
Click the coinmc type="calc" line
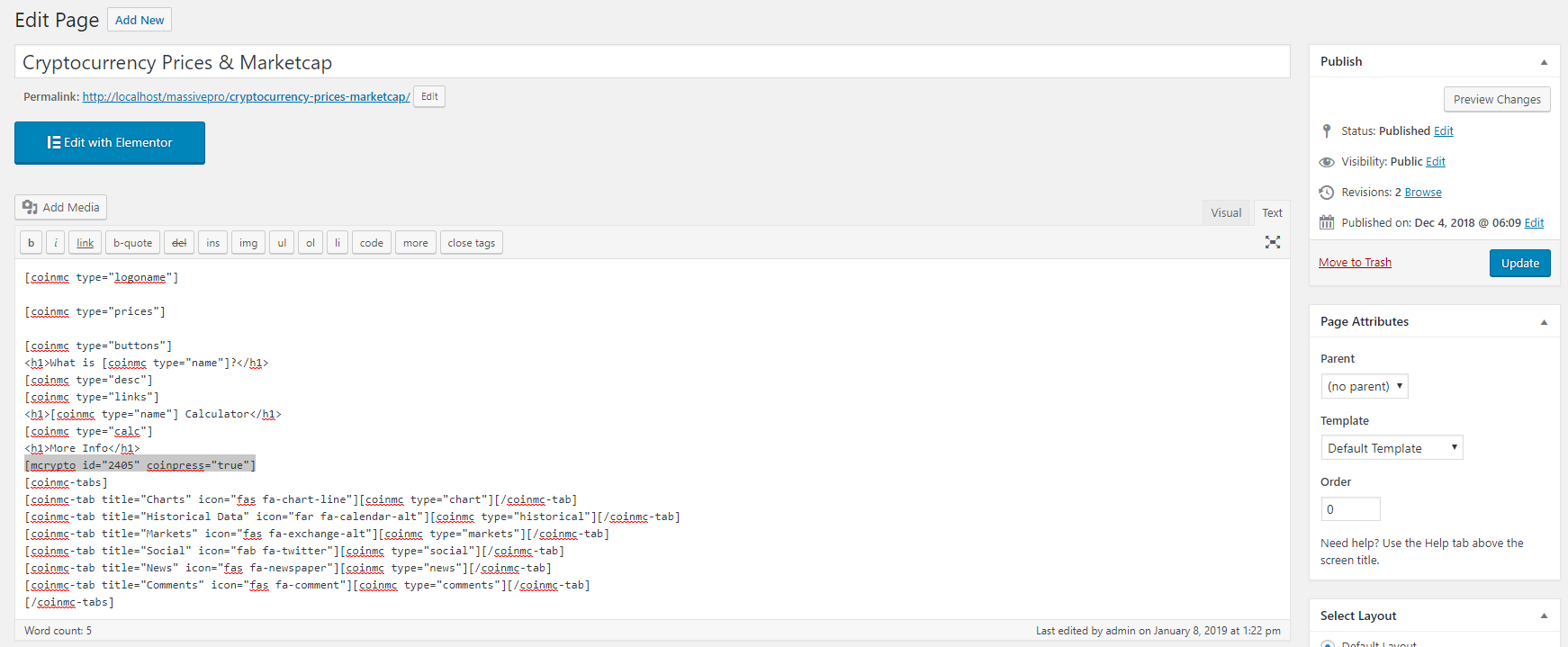pos(89,432)
